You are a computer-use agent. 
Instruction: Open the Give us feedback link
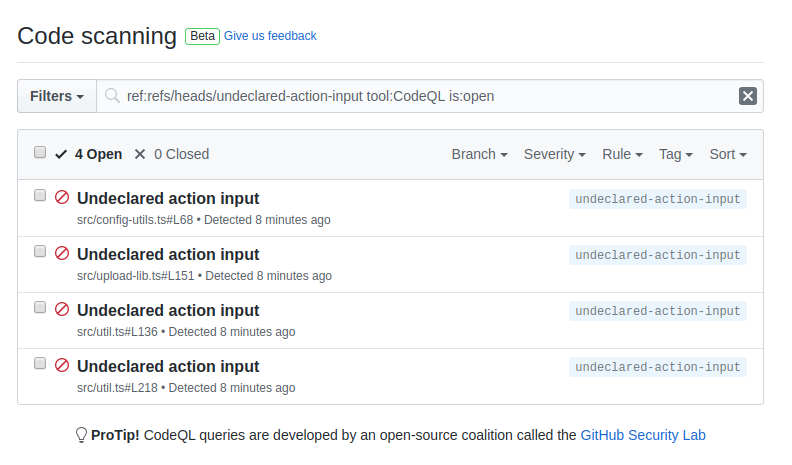pos(270,36)
